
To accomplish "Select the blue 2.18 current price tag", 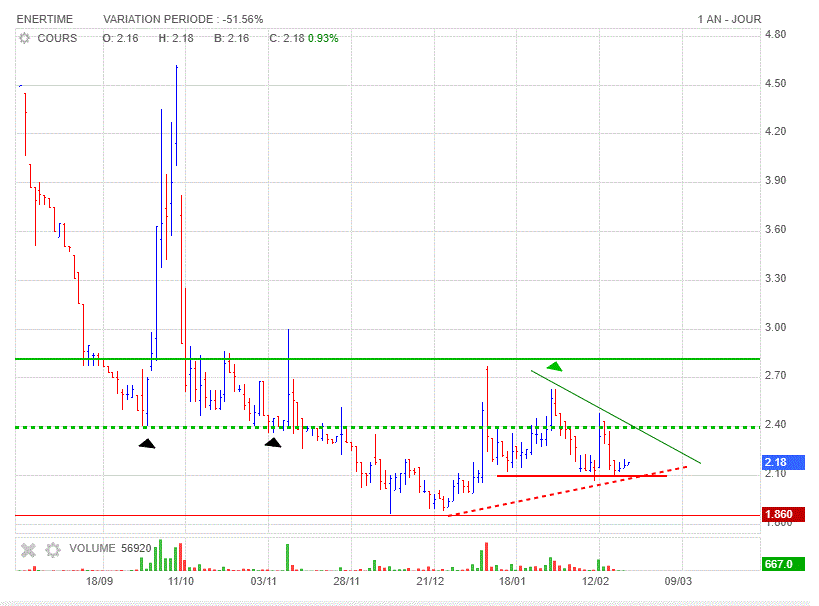I will point(777,462).
